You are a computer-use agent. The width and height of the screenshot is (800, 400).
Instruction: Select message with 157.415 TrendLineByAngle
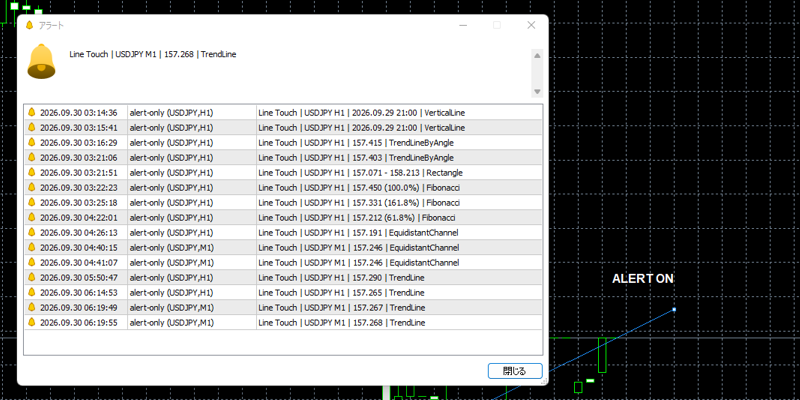[x=356, y=142]
